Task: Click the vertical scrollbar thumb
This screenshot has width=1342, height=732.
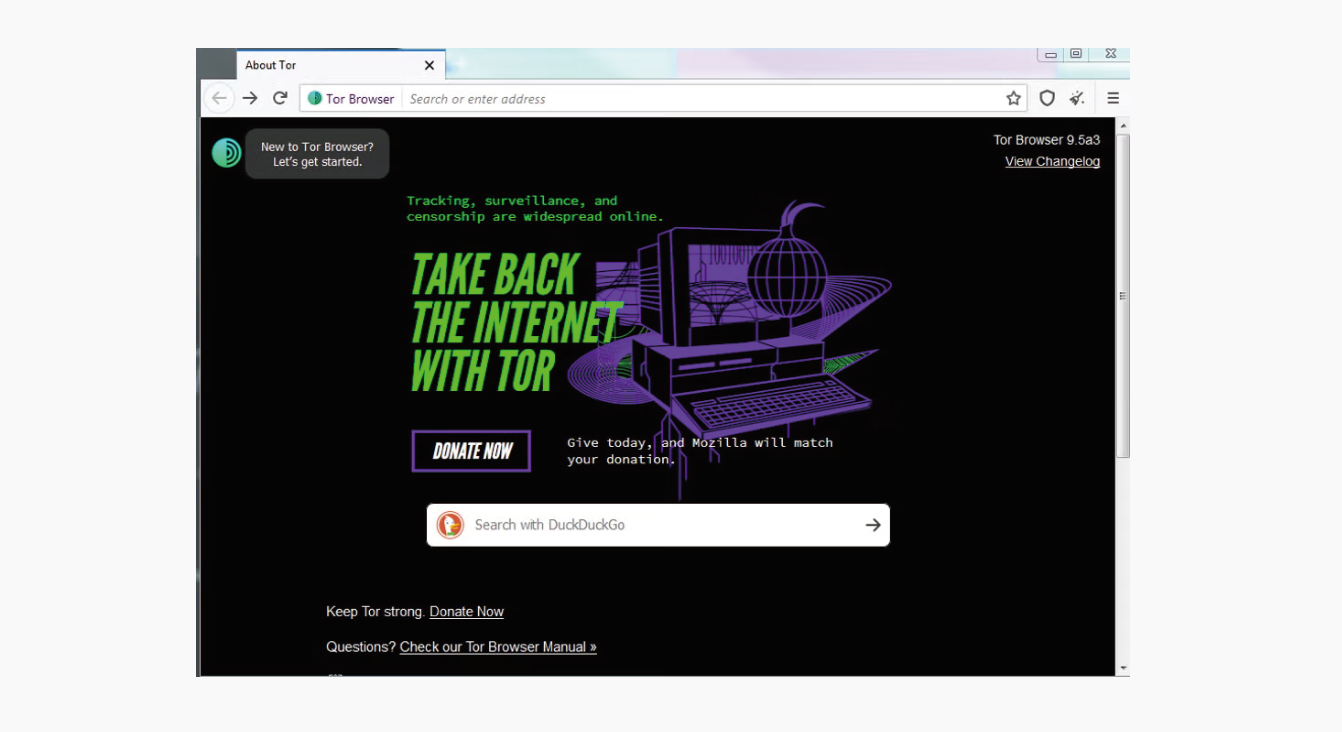Action: pyautogui.click(x=1123, y=296)
